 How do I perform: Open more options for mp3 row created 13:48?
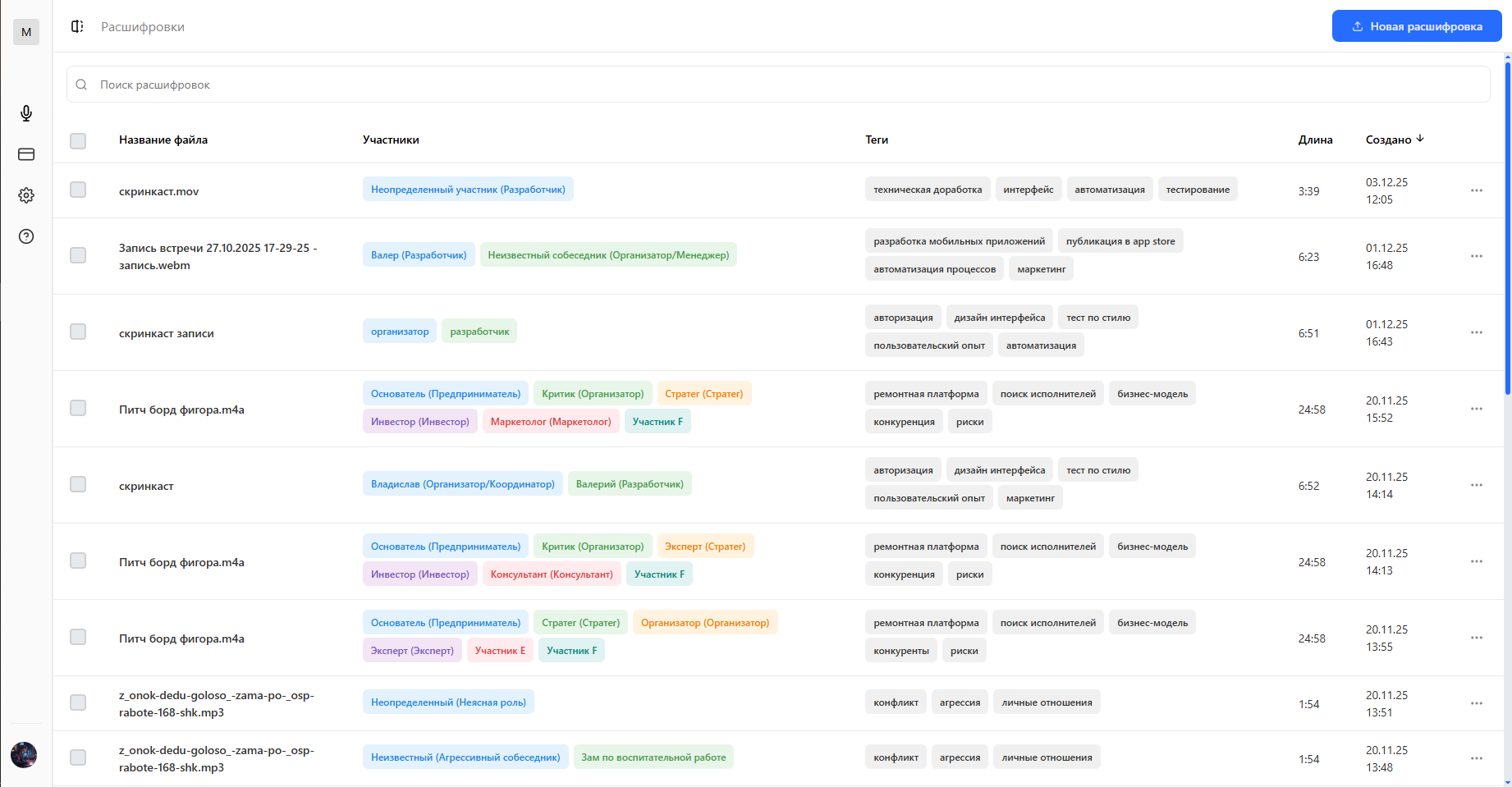(x=1477, y=758)
